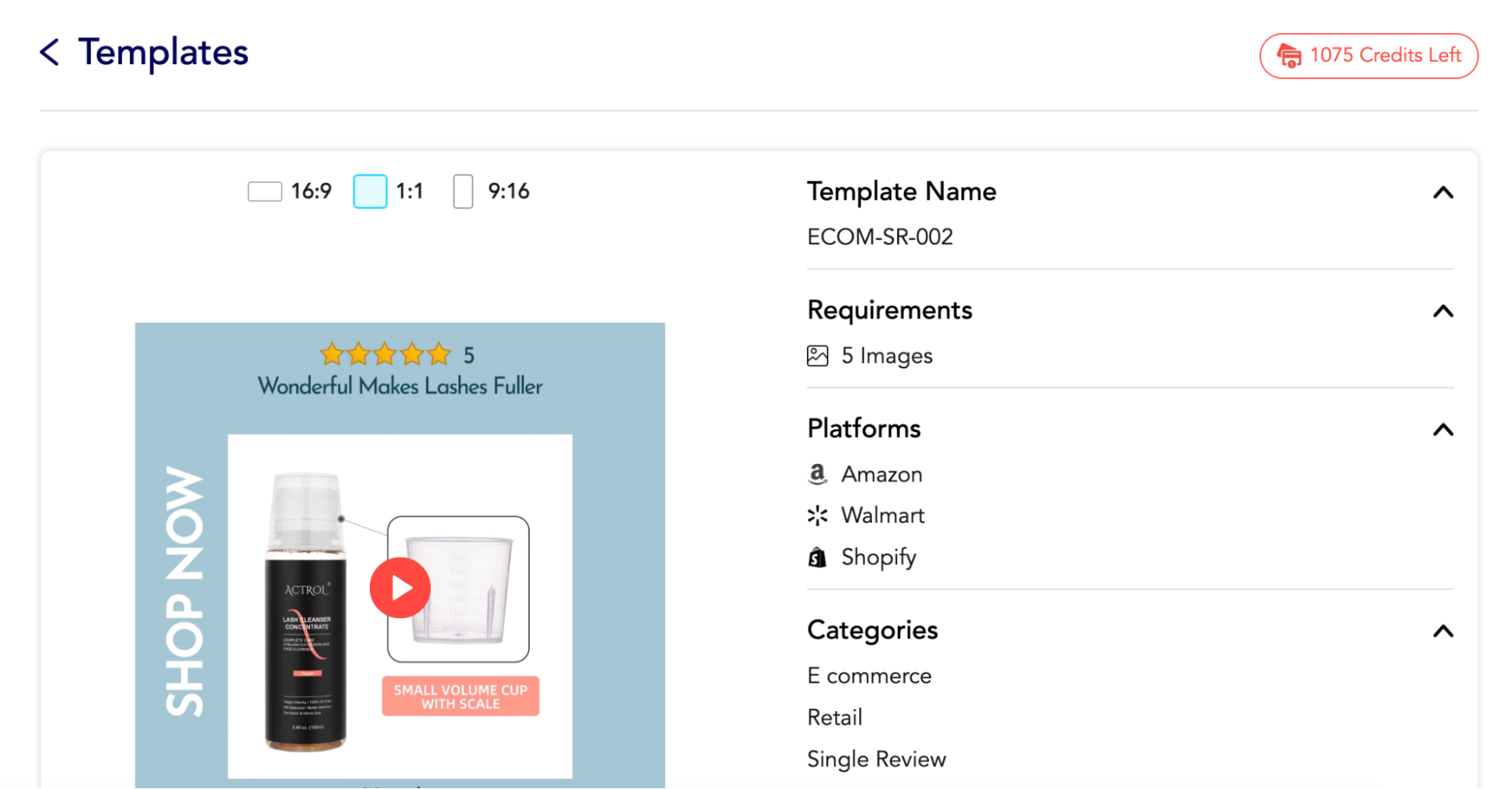Click the cart icon in credits button
Image resolution: width=1512 pixels, height=789 pixels.
point(1289,55)
